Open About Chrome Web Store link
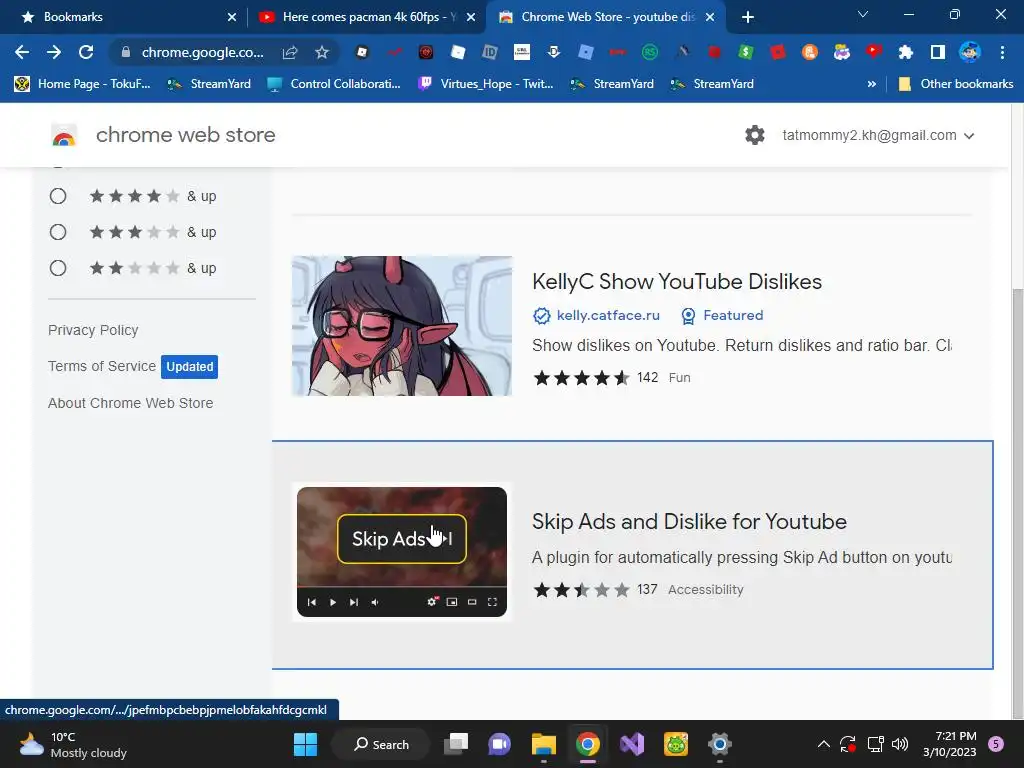The width and height of the screenshot is (1024, 768). [x=131, y=403]
